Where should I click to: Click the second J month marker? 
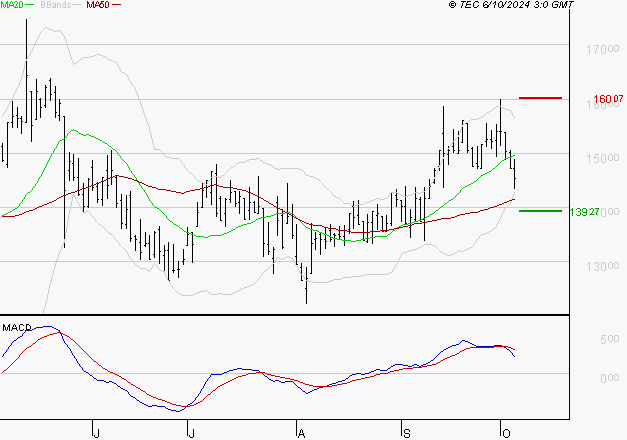pos(191,434)
